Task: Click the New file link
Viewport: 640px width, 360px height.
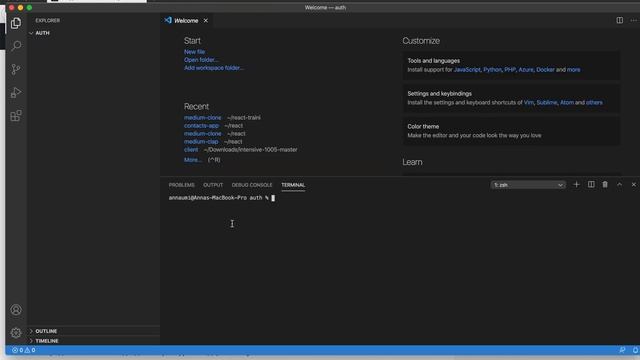Action: pyautogui.click(x=194, y=52)
